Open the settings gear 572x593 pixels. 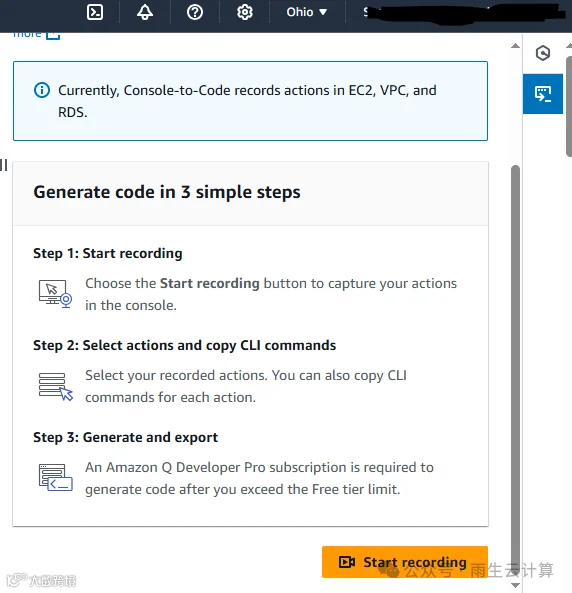coord(245,12)
